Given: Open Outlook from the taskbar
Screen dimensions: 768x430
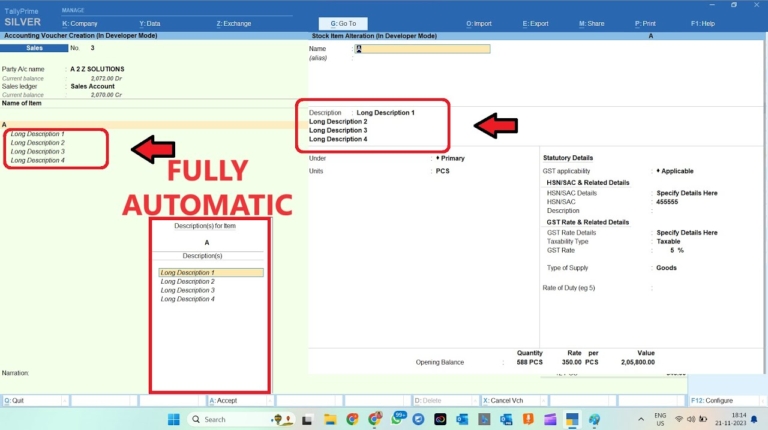Looking at the screenshot, I should point(462,419).
